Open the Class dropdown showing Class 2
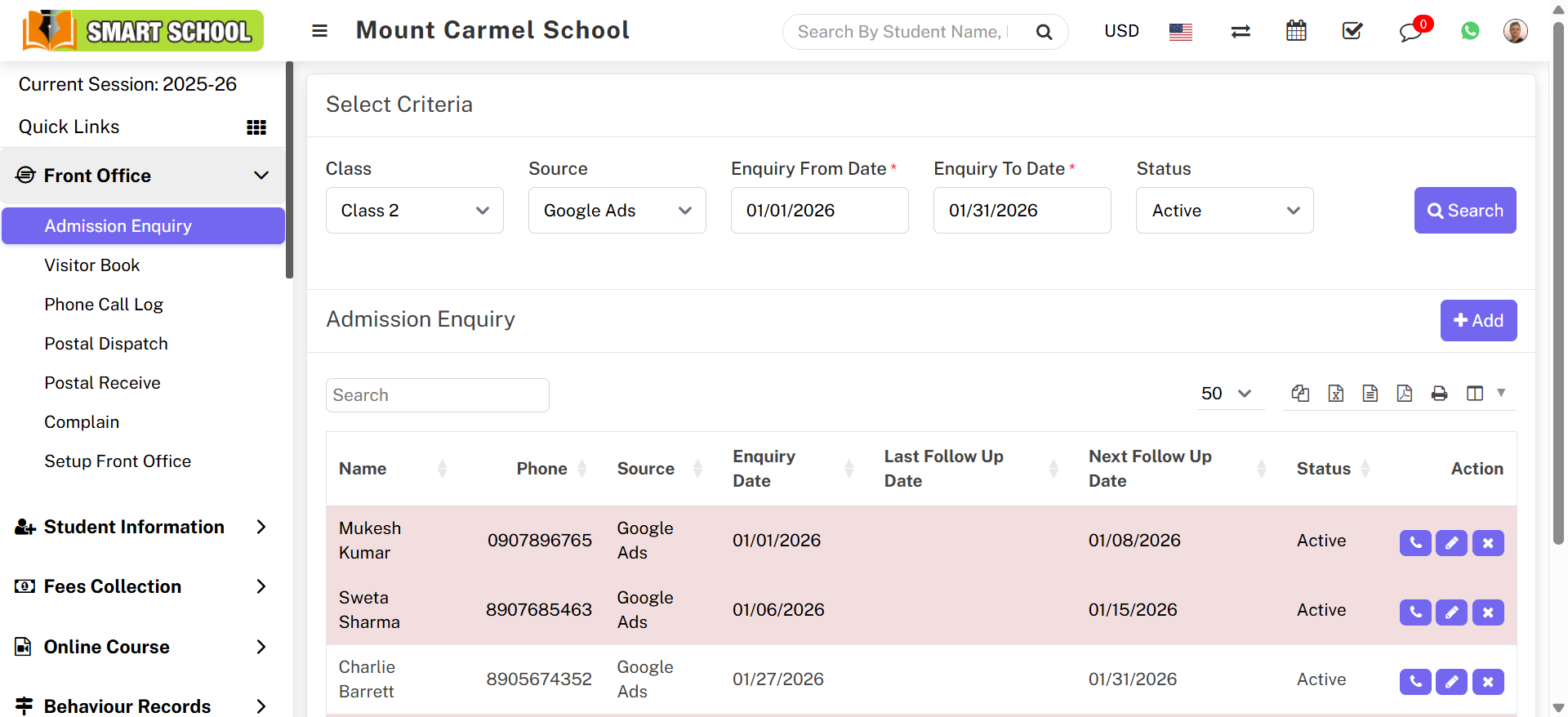Screen dimensions: 1568x717 coord(414,211)
